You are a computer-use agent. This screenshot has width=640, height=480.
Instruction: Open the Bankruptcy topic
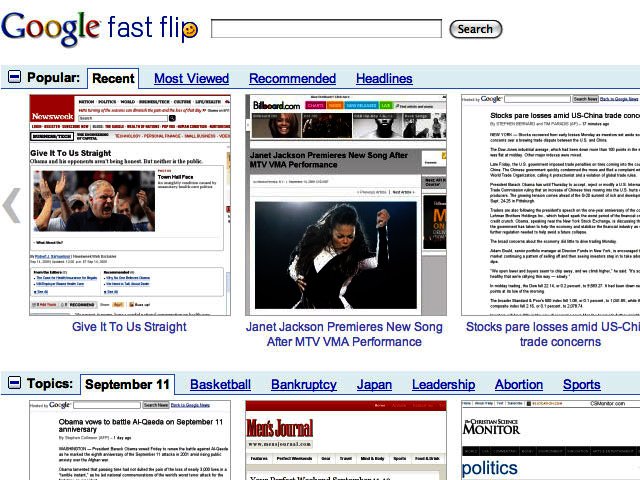(x=303, y=384)
